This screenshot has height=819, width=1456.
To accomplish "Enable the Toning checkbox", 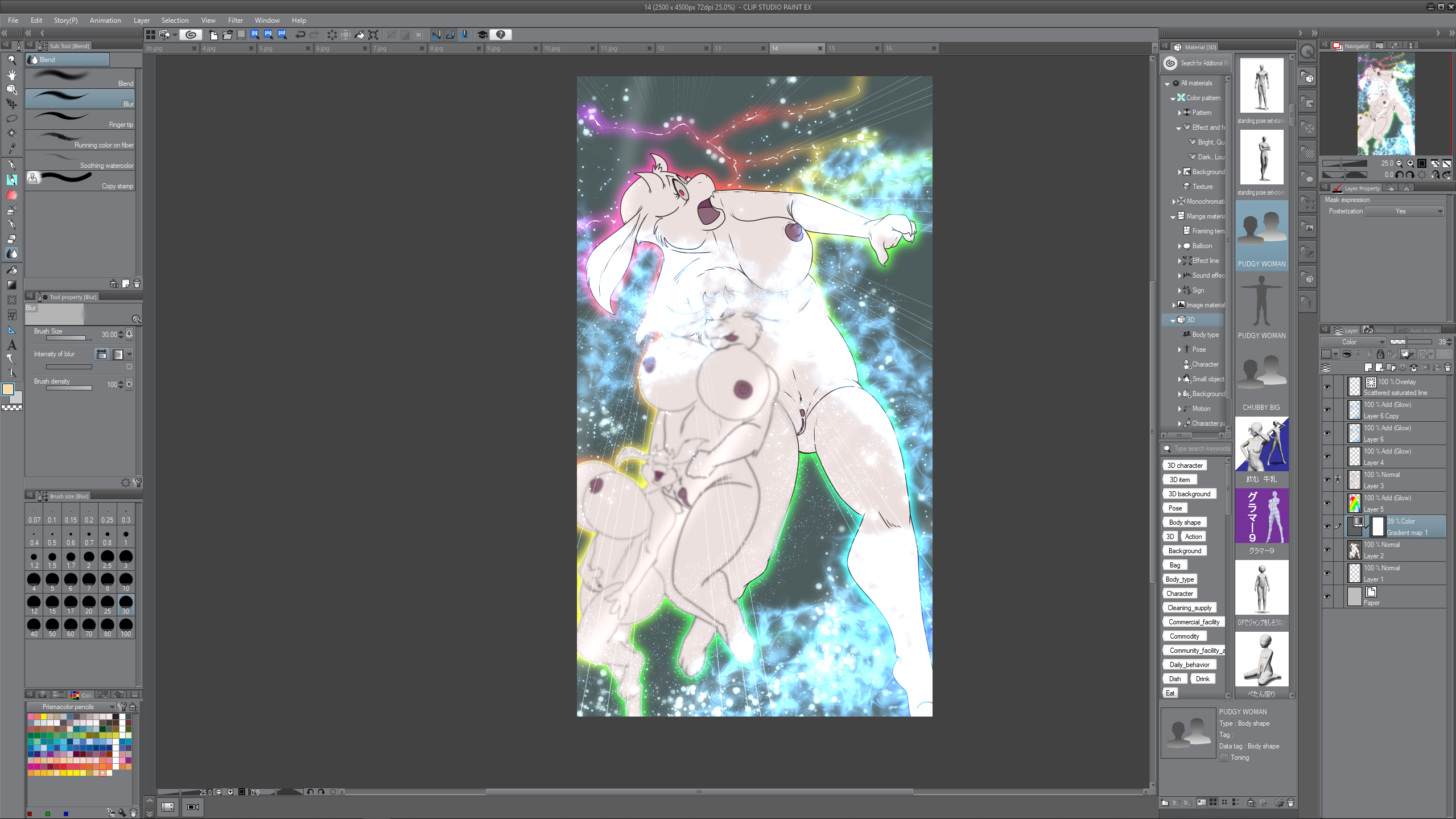I will pos(1224,758).
